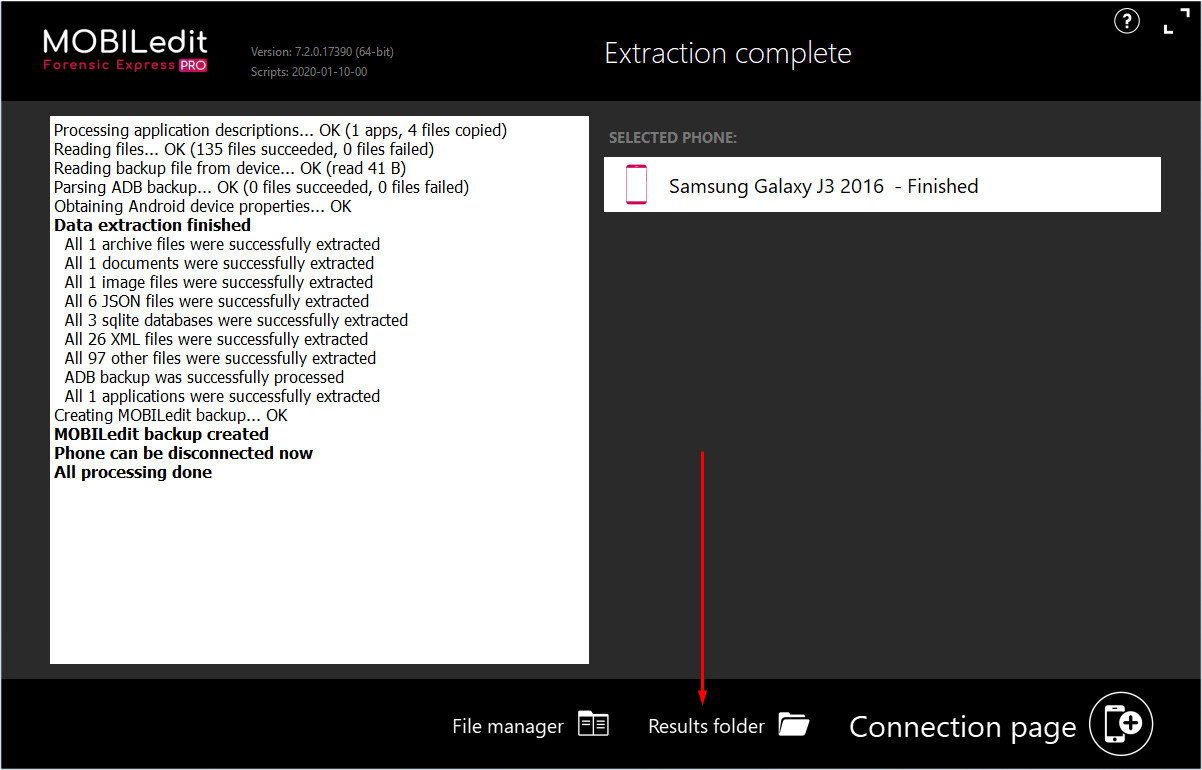The image size is (1202, 770).
Task: Click the MOBILedit Forensic Express logo
Action: pyautogui.click(x=125, y=50)
